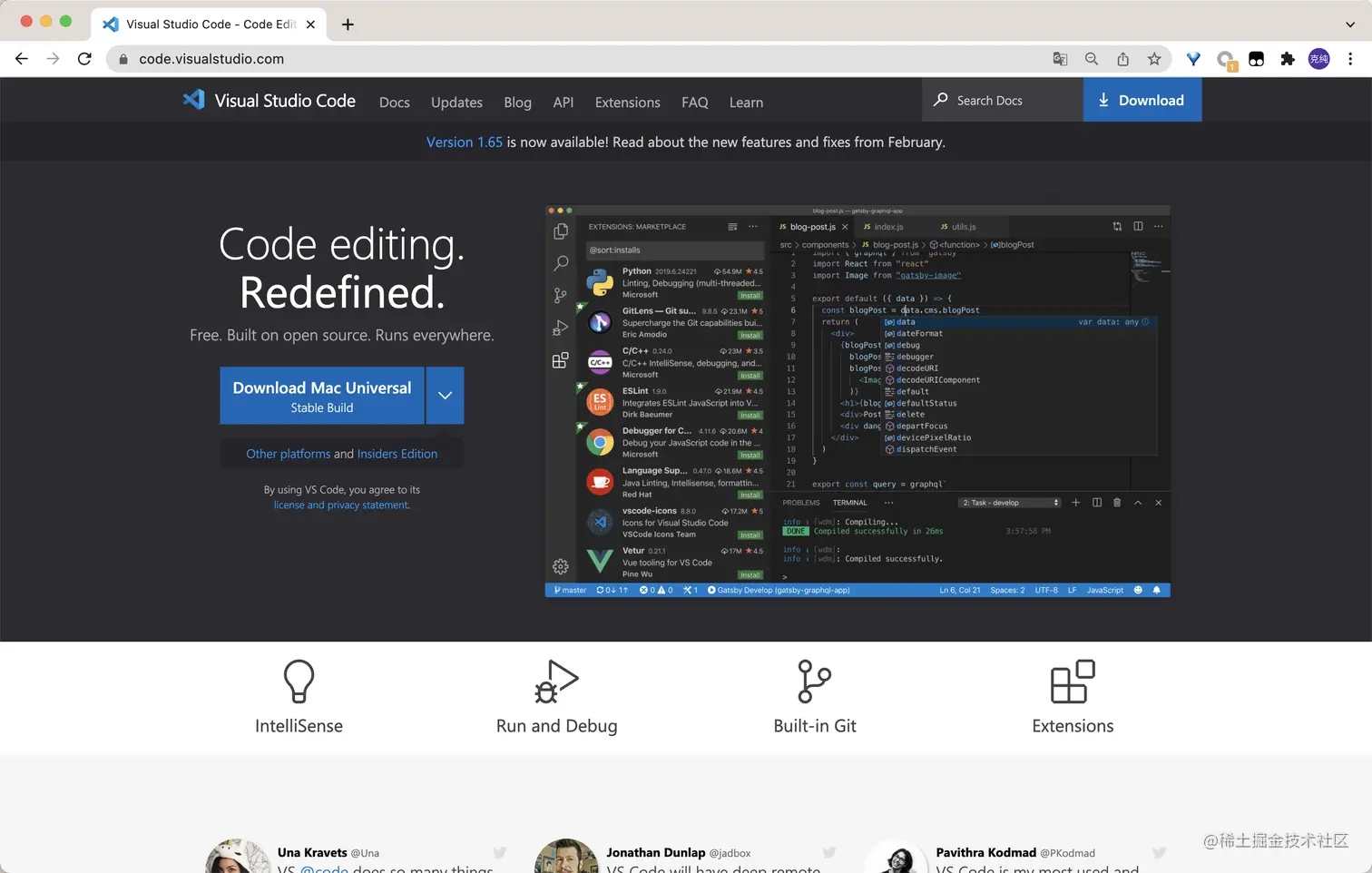
Task: Click the extension icon with the orange badge
Action: point(1226,60)
